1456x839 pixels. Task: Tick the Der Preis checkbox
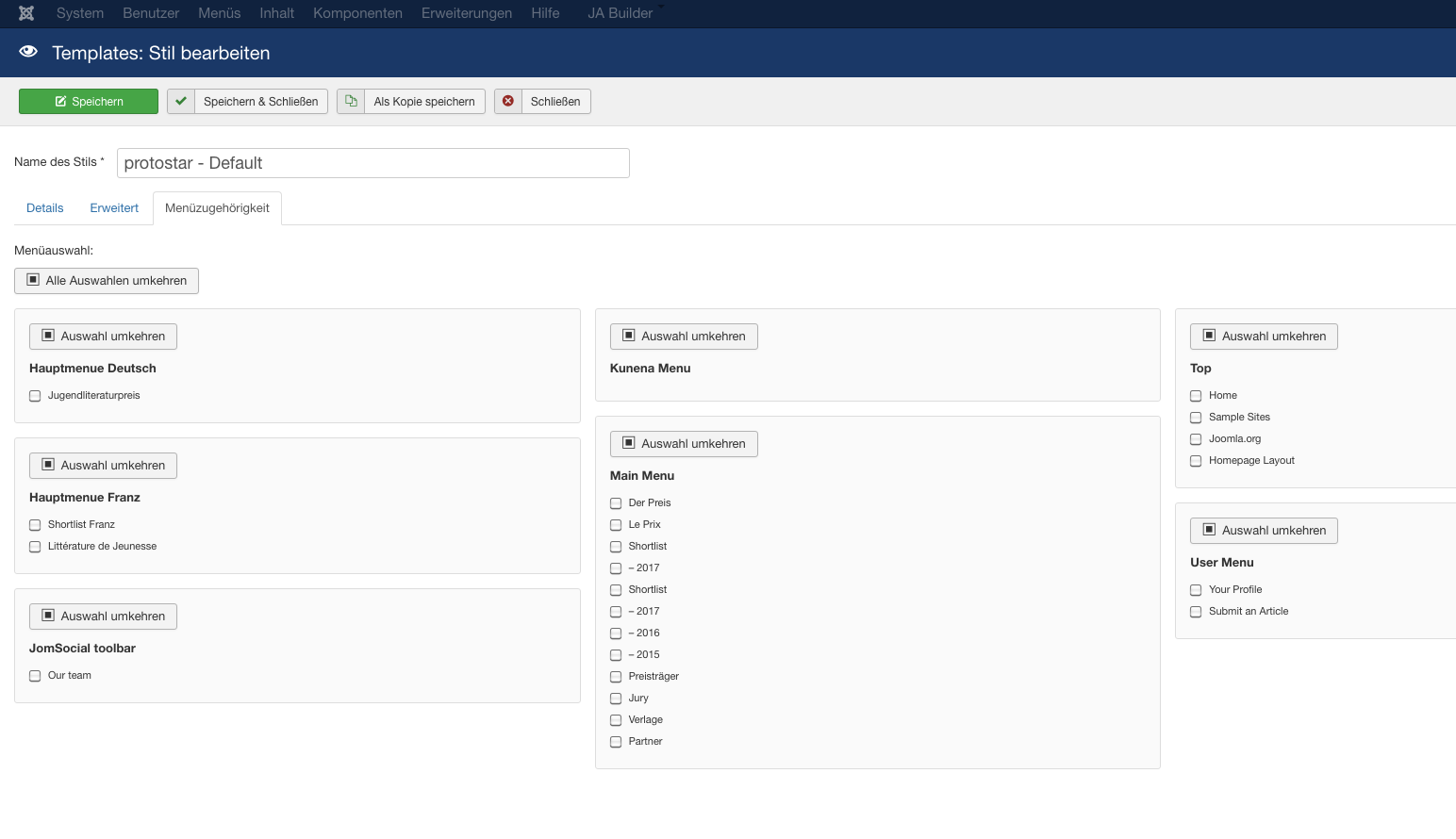(616, 503)
